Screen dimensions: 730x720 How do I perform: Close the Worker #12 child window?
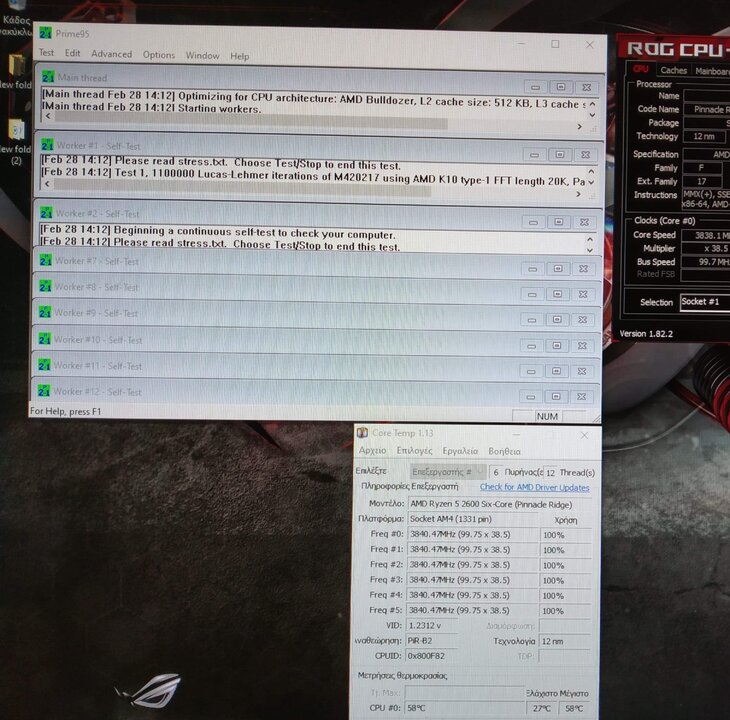click(x=581, y=397)
